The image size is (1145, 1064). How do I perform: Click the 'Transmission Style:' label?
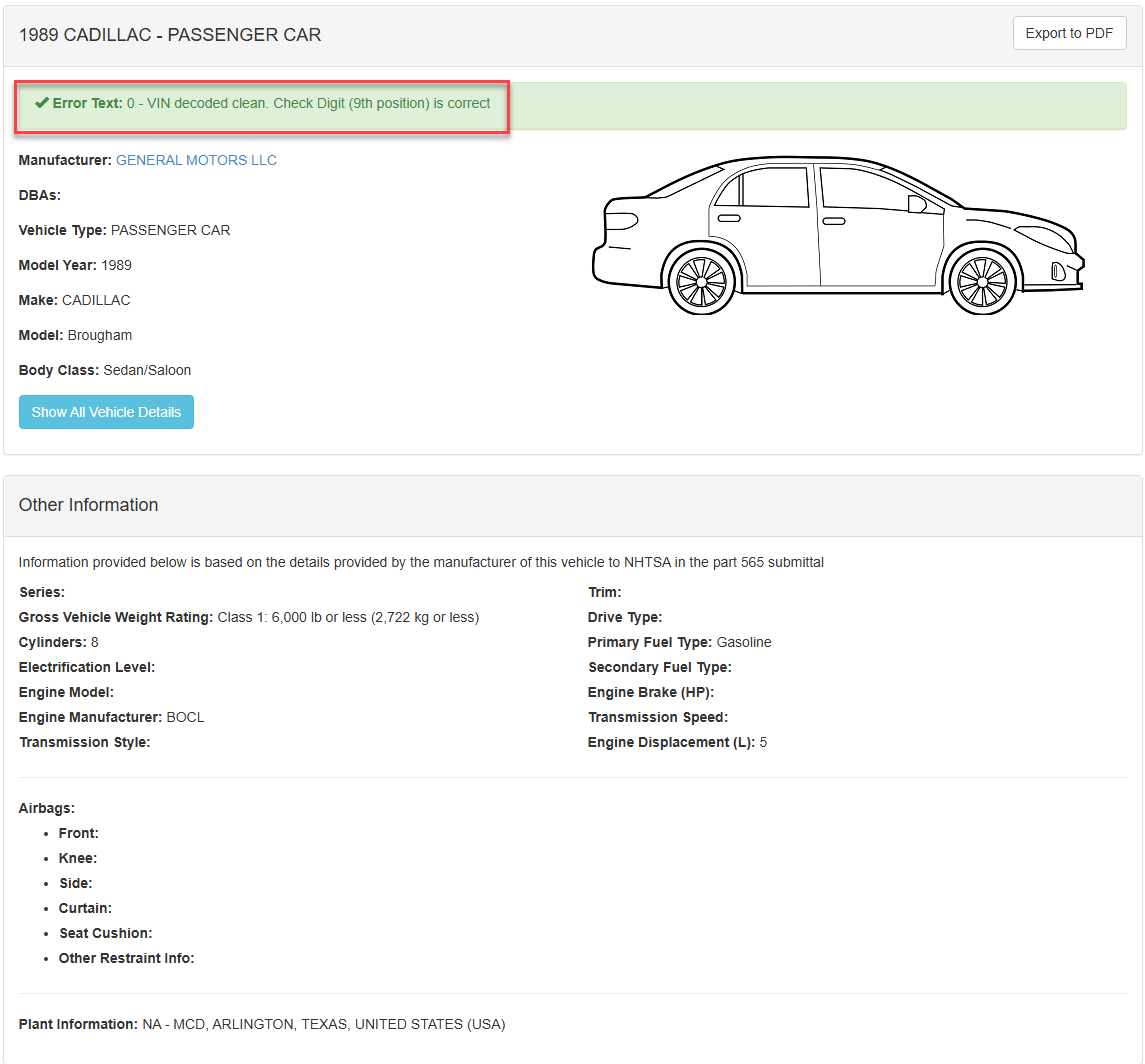point(85,743)
